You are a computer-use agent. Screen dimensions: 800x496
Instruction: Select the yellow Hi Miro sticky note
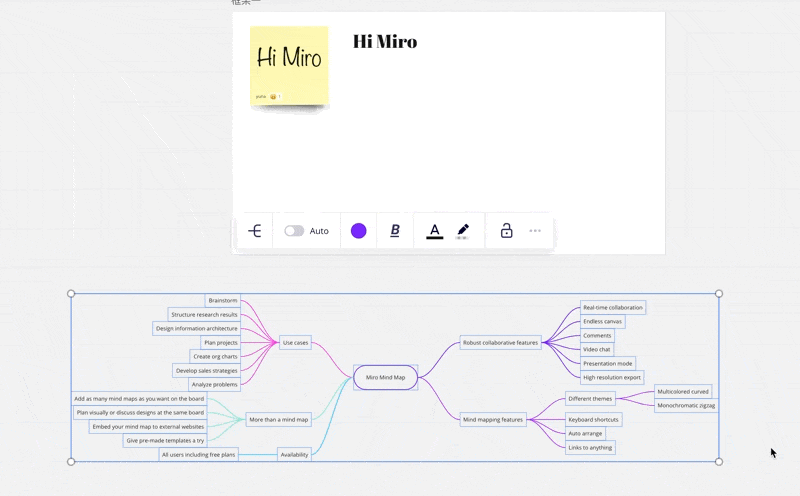click(289, 66)
